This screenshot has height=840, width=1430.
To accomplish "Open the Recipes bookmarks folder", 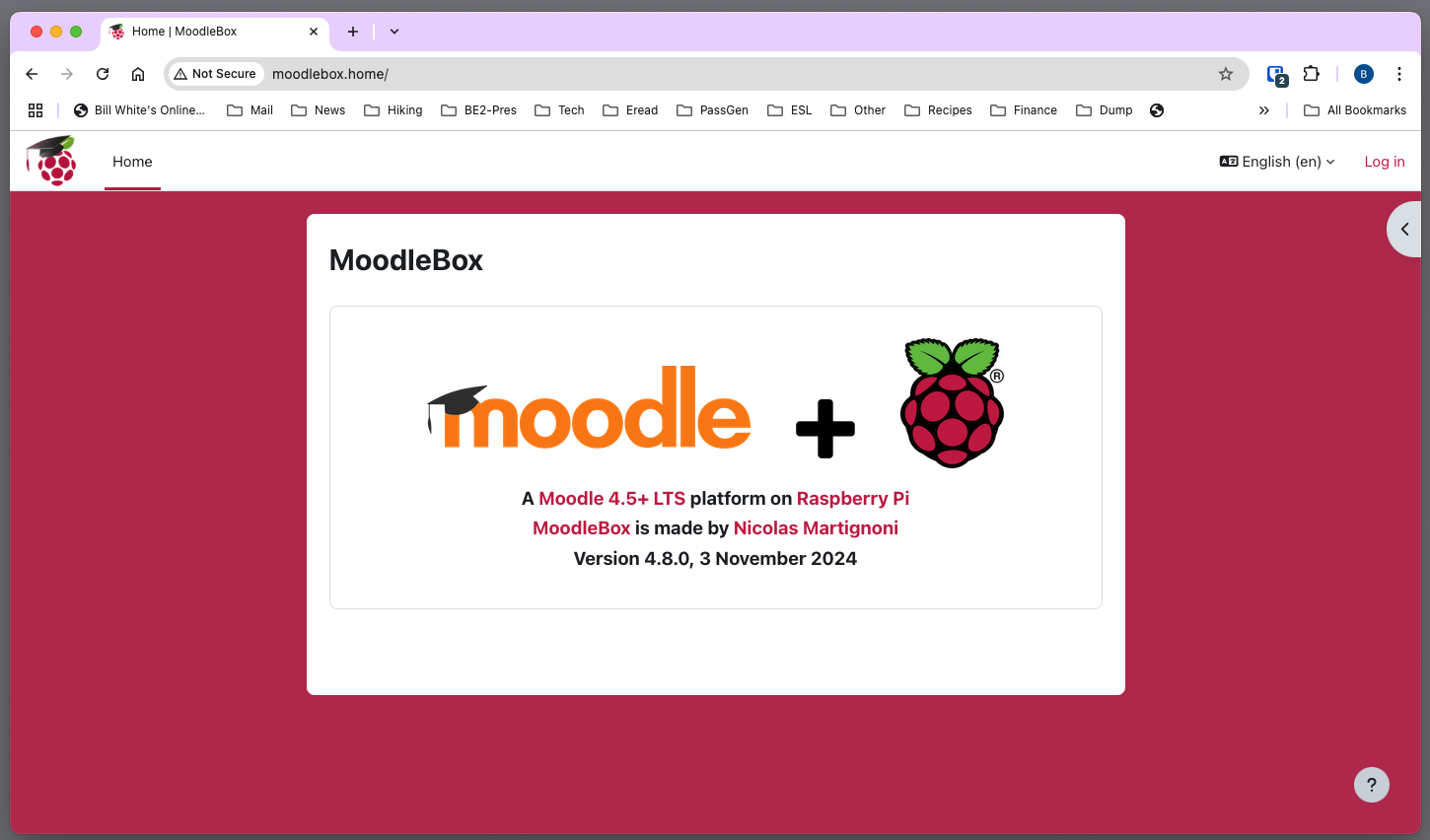I will 939,110.
